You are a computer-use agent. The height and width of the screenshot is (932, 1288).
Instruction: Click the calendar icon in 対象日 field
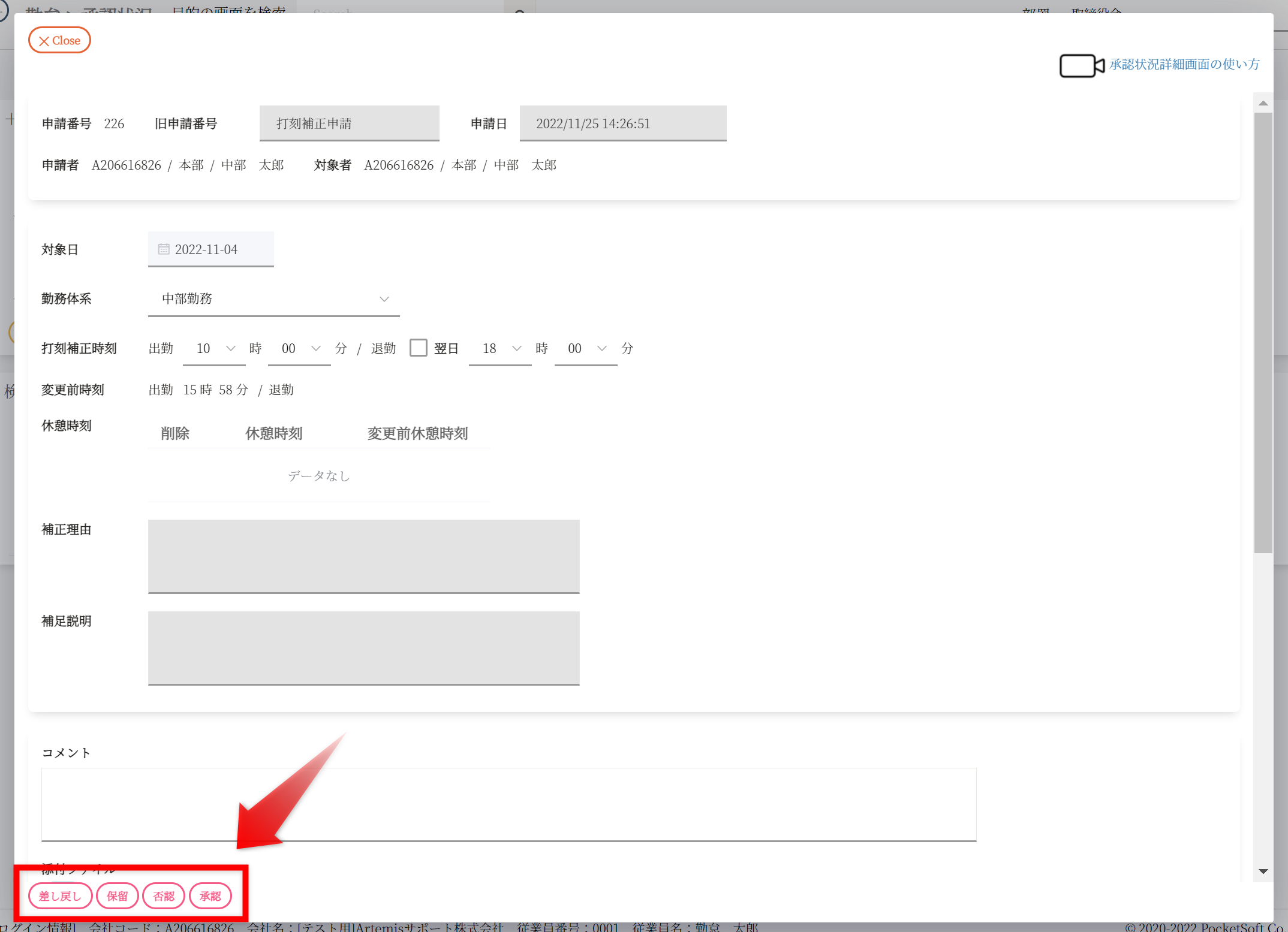(x=164, y=249)
